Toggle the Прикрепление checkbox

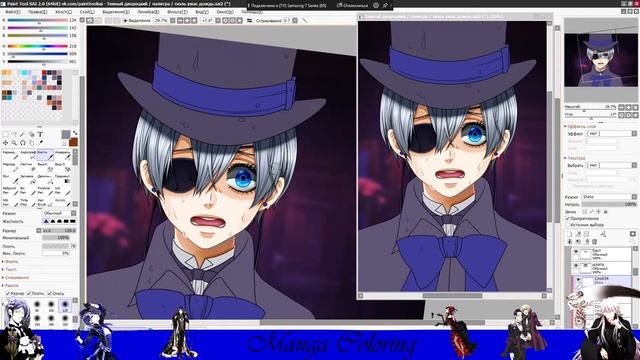pos(567,218)
